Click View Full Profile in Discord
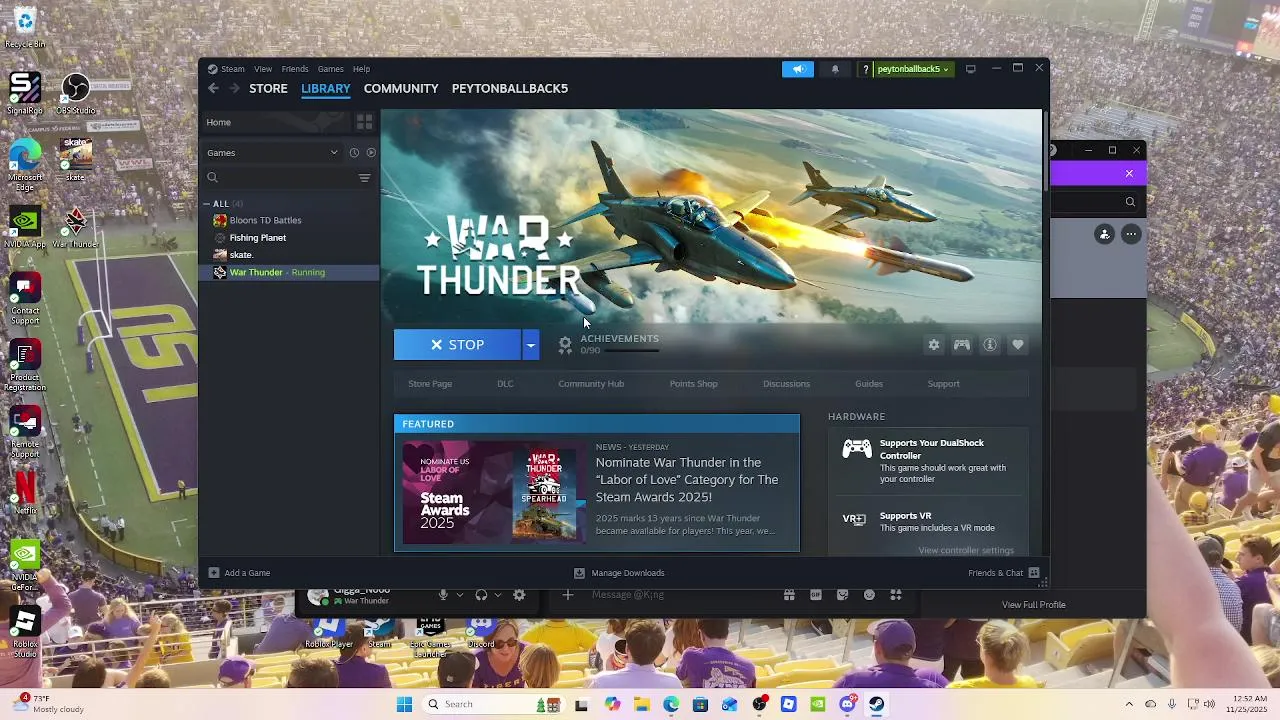This screenshot has width=1280, height=720. click(1034, 605)
